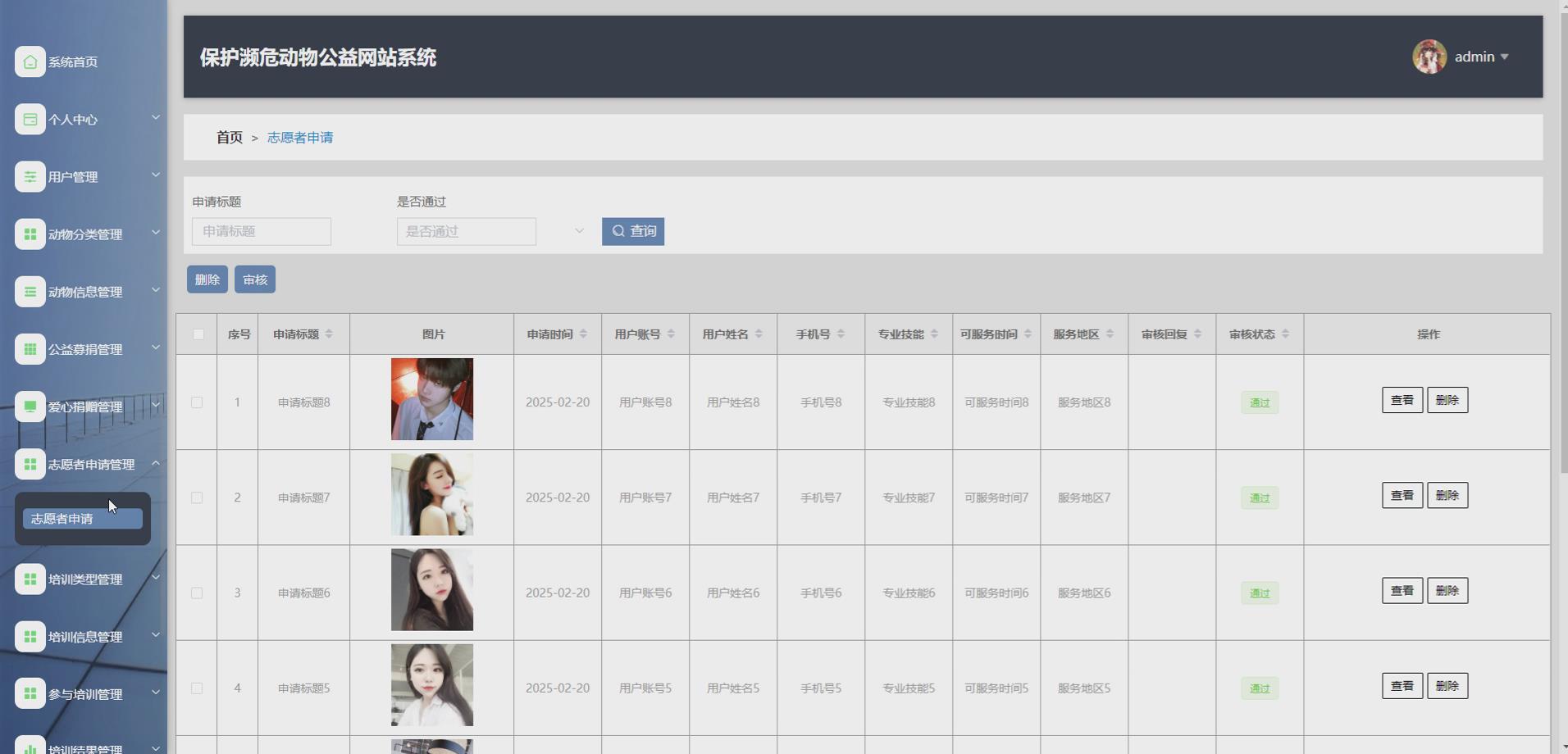This screenshot has width=1568, height=754.
Task: Delete the 申请标题7 row
Action: 1447,495
